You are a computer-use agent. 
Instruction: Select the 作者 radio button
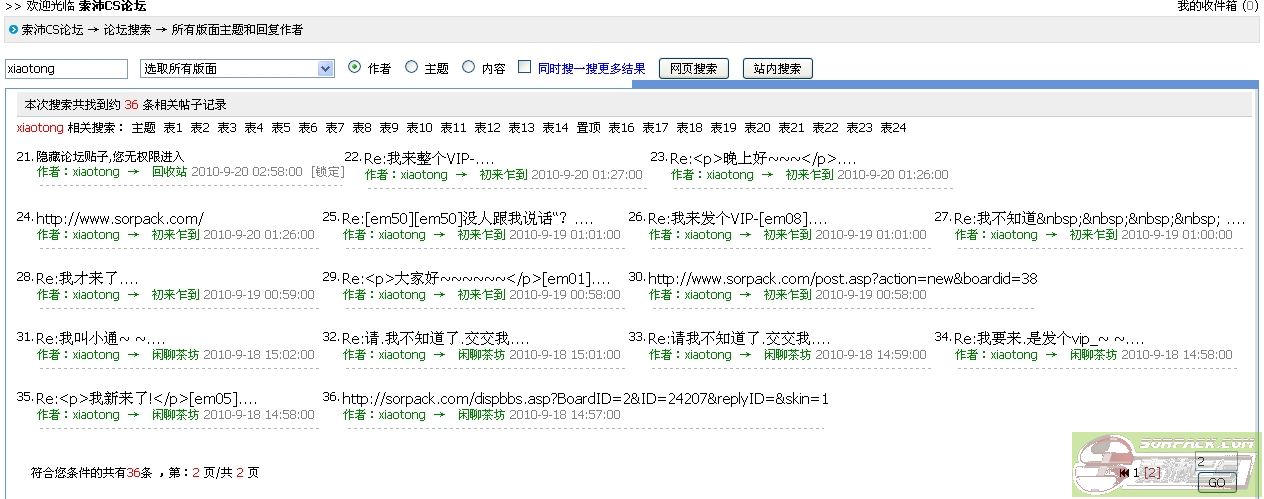tap(355, 68)
